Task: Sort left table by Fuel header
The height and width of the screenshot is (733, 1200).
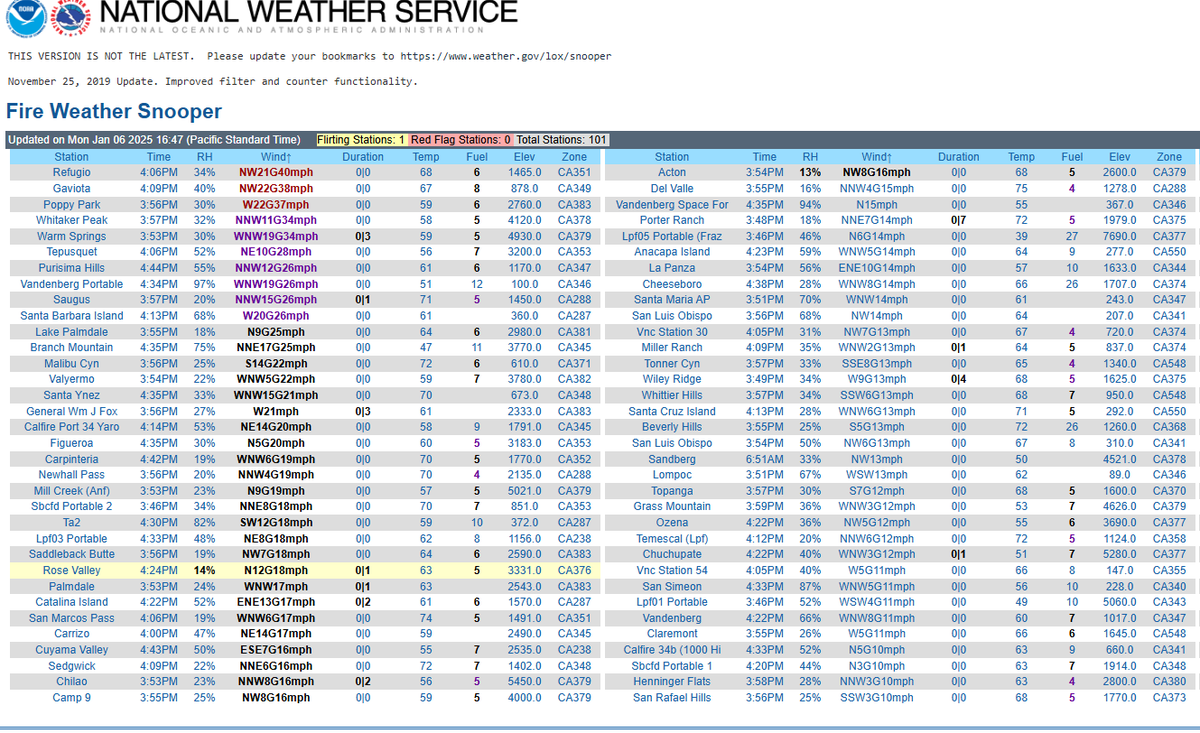Action: (x=477, y=157)
